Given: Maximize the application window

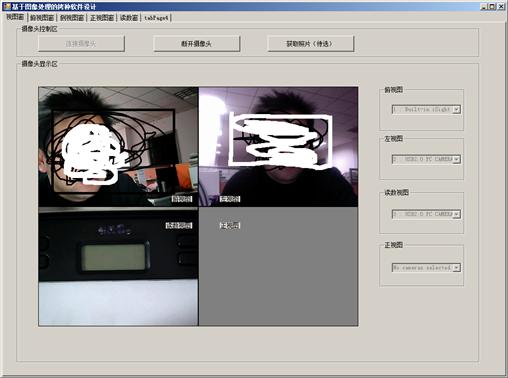Looking at the screenshot, I should [x=492, y=6].
